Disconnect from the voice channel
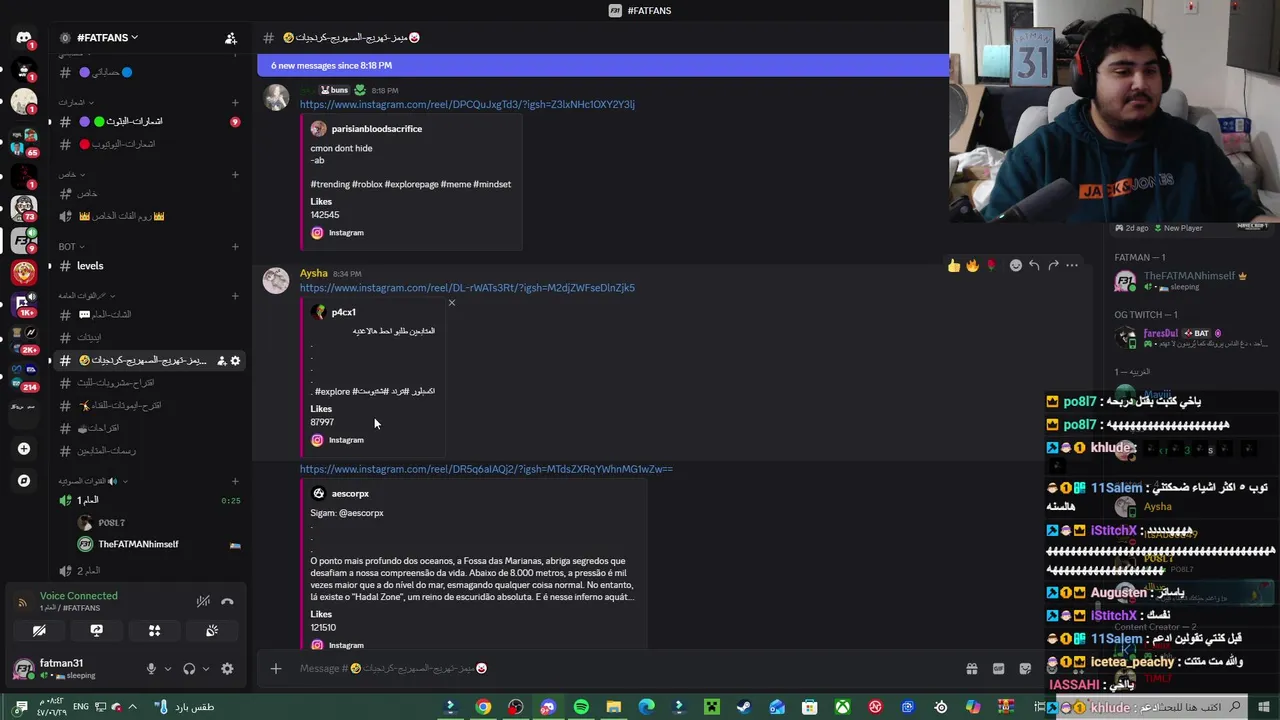This screenshot has width=1280, height=720. point(227,601)
